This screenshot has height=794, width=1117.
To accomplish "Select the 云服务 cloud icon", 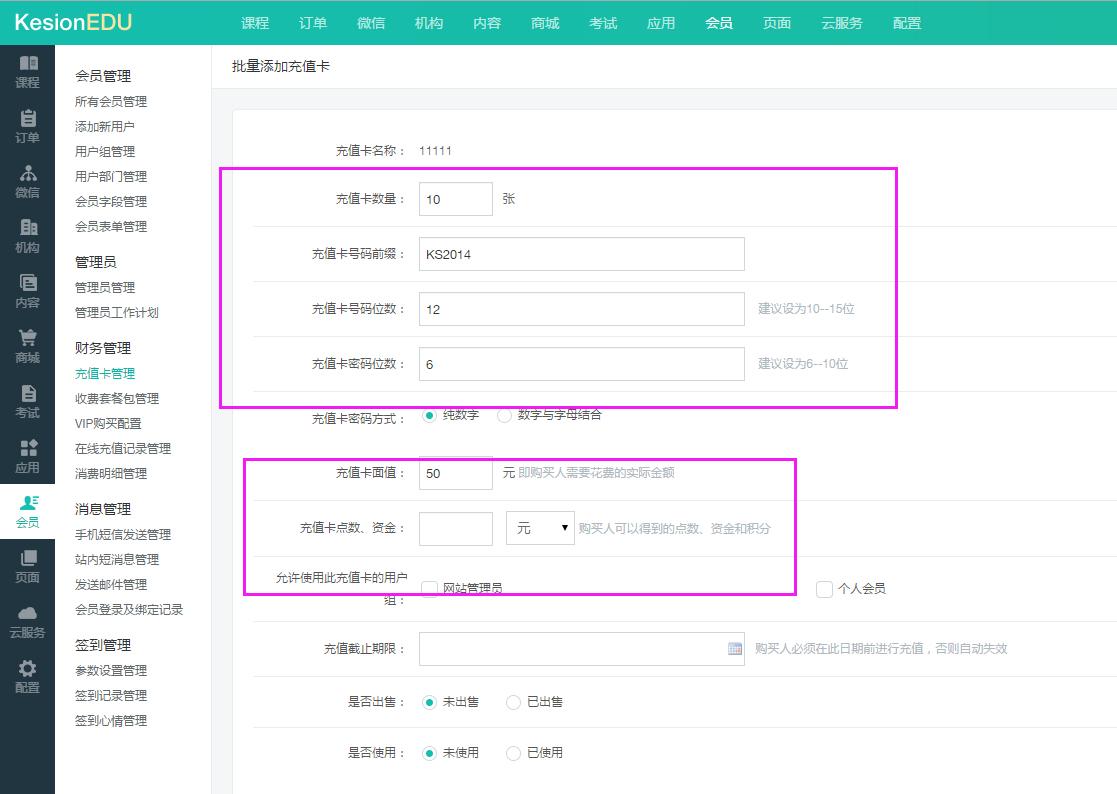I will point(27,614).
